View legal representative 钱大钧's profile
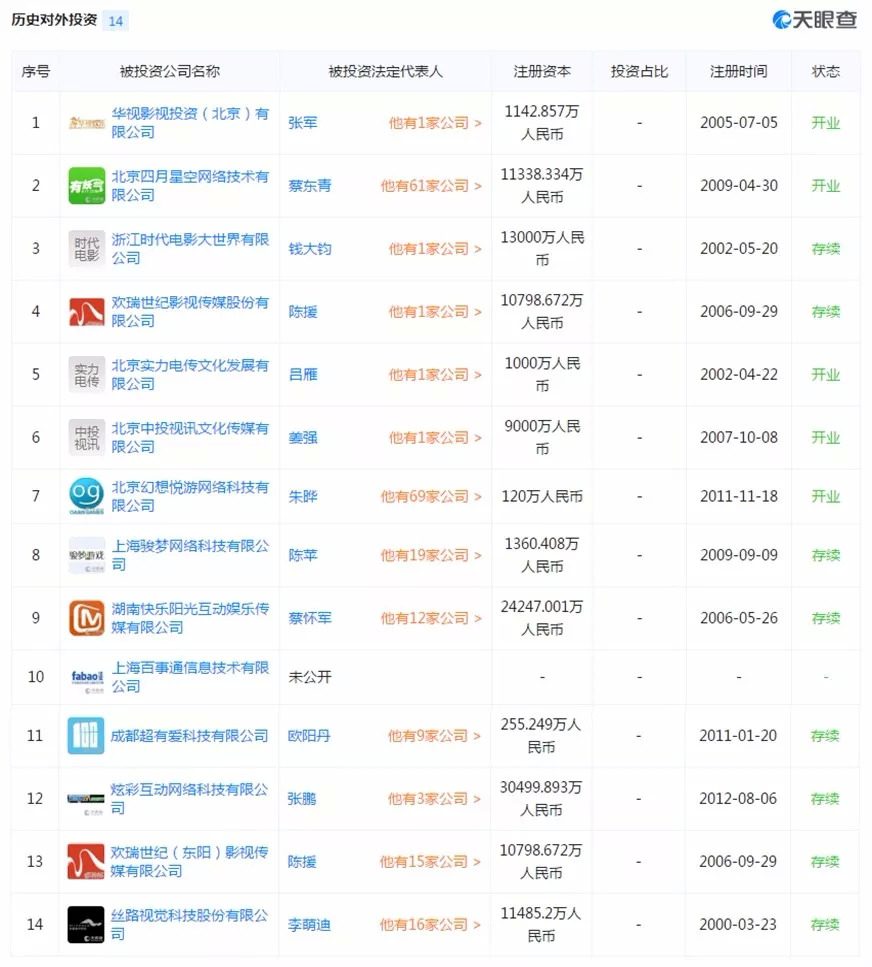 tap(310, 249)
